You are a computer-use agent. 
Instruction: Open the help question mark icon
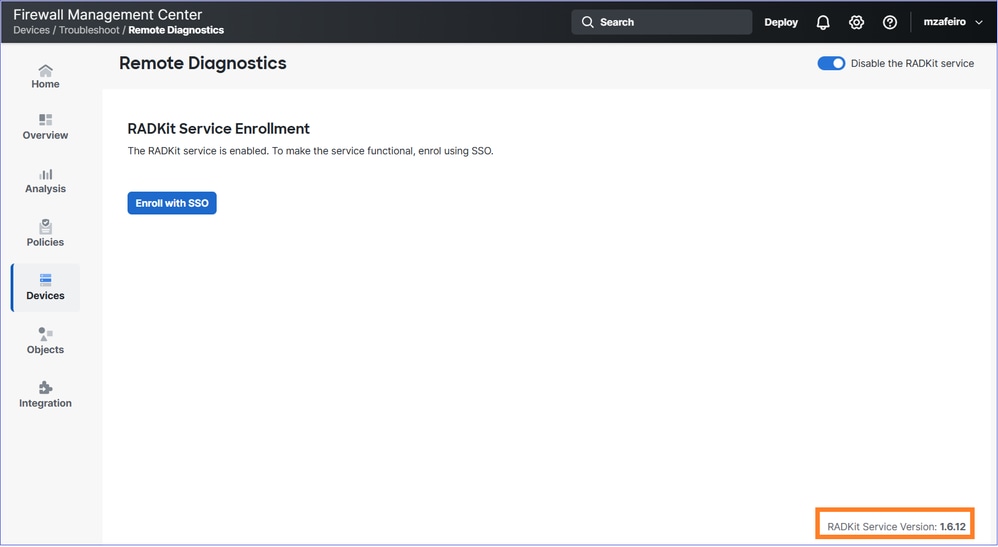[x=890, y=22]
